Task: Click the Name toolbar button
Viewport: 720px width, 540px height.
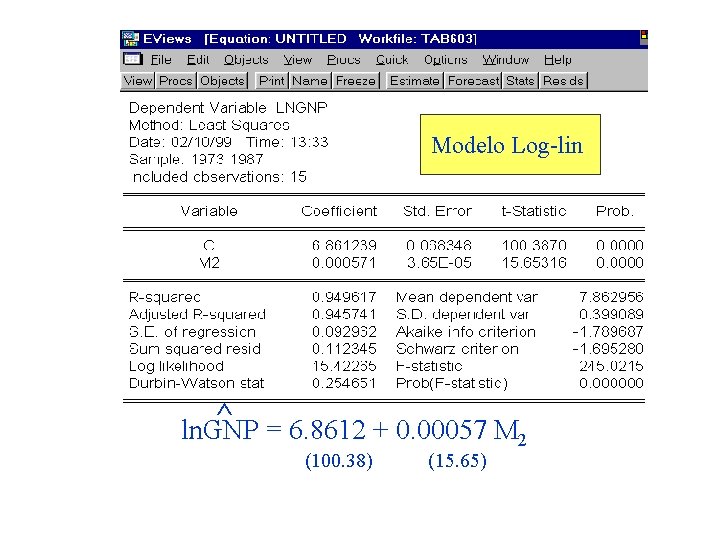Action: (x=310, y=81)
